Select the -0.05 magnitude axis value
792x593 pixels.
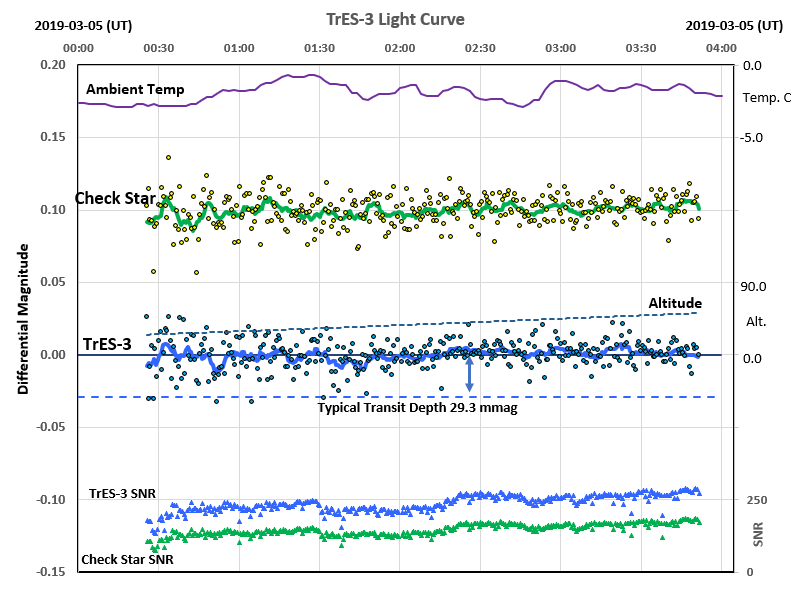pos(51,427)
